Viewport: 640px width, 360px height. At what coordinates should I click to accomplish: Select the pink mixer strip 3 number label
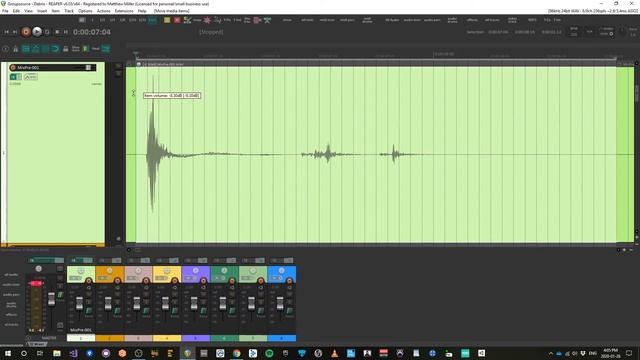[138, 338]
